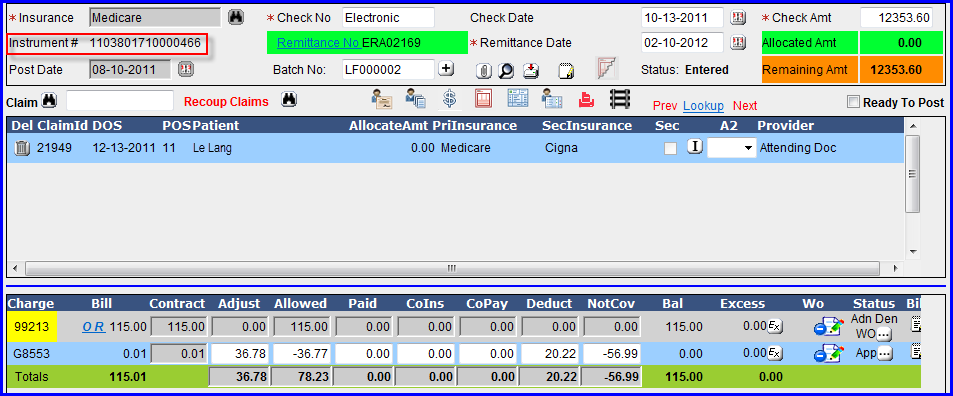Click the plus button beside Batch No
This screenshot has width=953, height=396.
(446, 69)
